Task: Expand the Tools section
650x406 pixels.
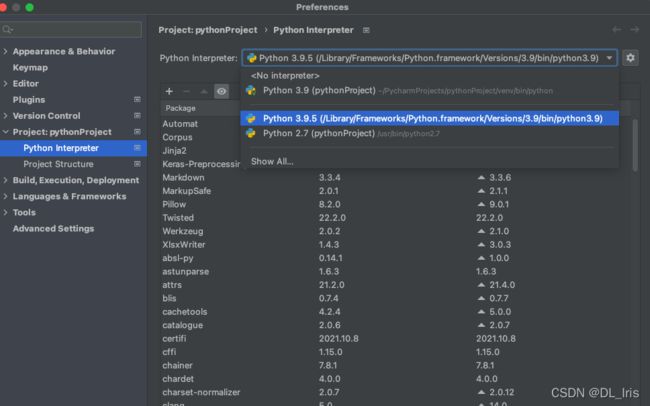Action: 5,212
